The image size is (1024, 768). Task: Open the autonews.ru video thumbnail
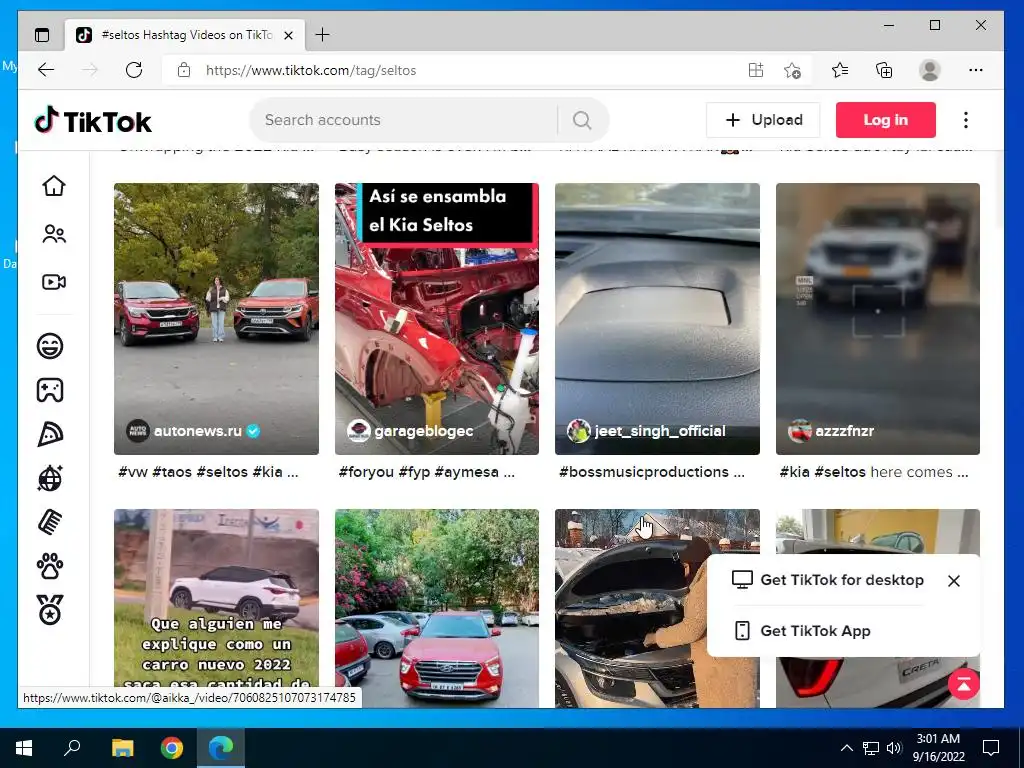point(216,319)
